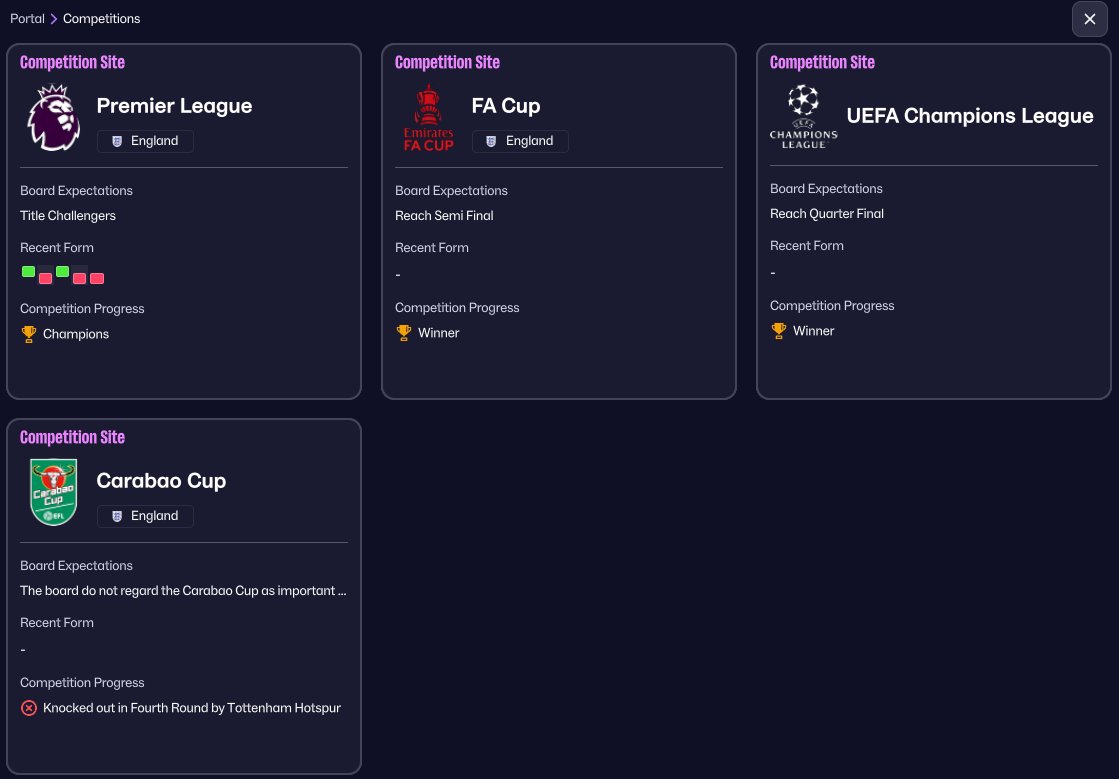Click the England tag under Carabao Cup

[x=145, y=516]
